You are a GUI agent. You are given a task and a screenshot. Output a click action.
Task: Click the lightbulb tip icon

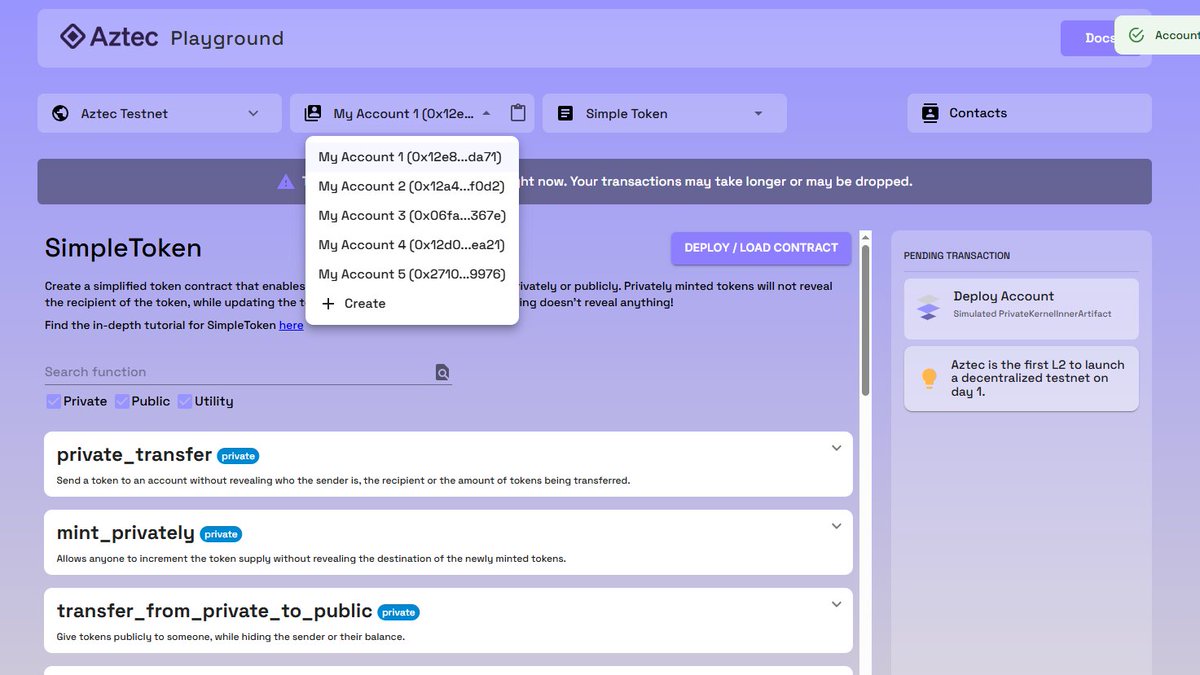pos(929,378)
